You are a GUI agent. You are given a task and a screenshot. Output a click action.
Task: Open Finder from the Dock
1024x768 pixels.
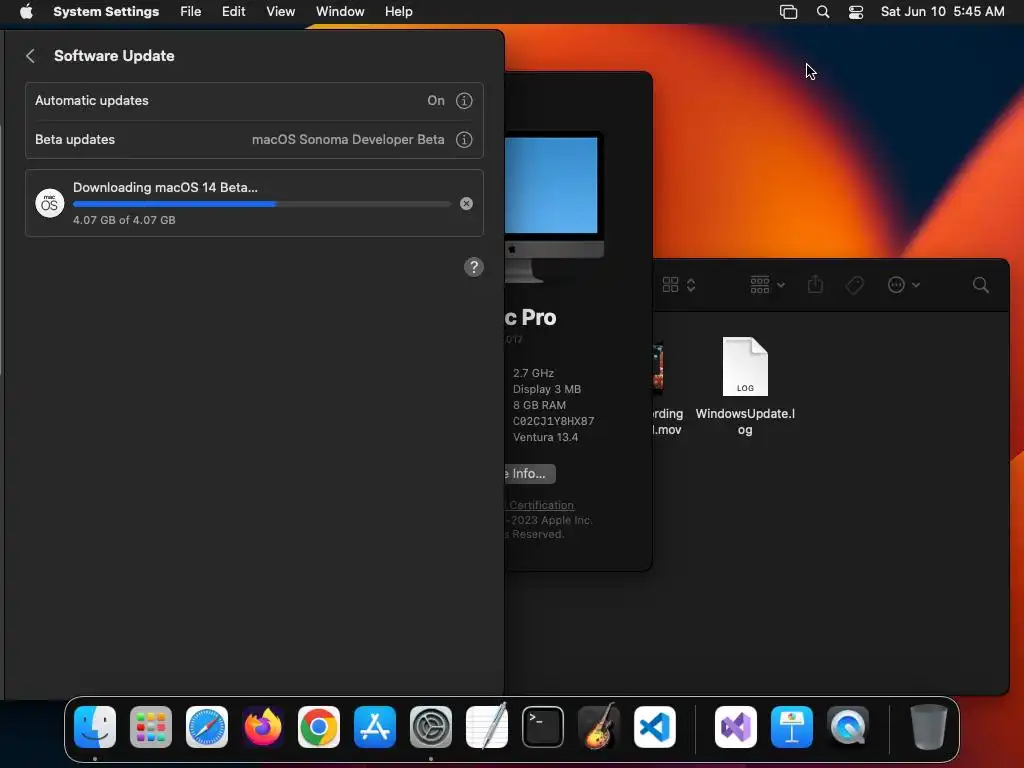click(x=95, y=727)
